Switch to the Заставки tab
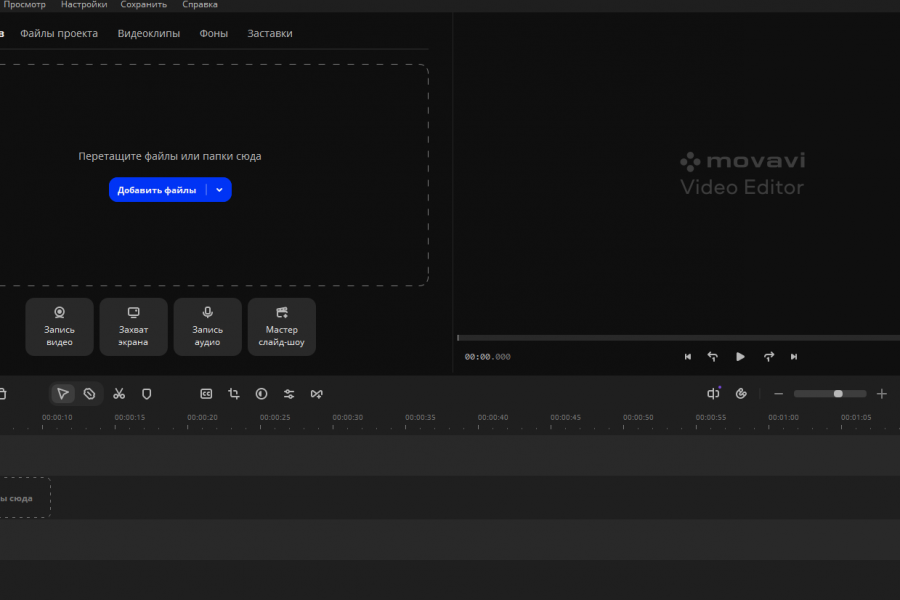Viewport: 900px width, 600px height. coord(270,33)
